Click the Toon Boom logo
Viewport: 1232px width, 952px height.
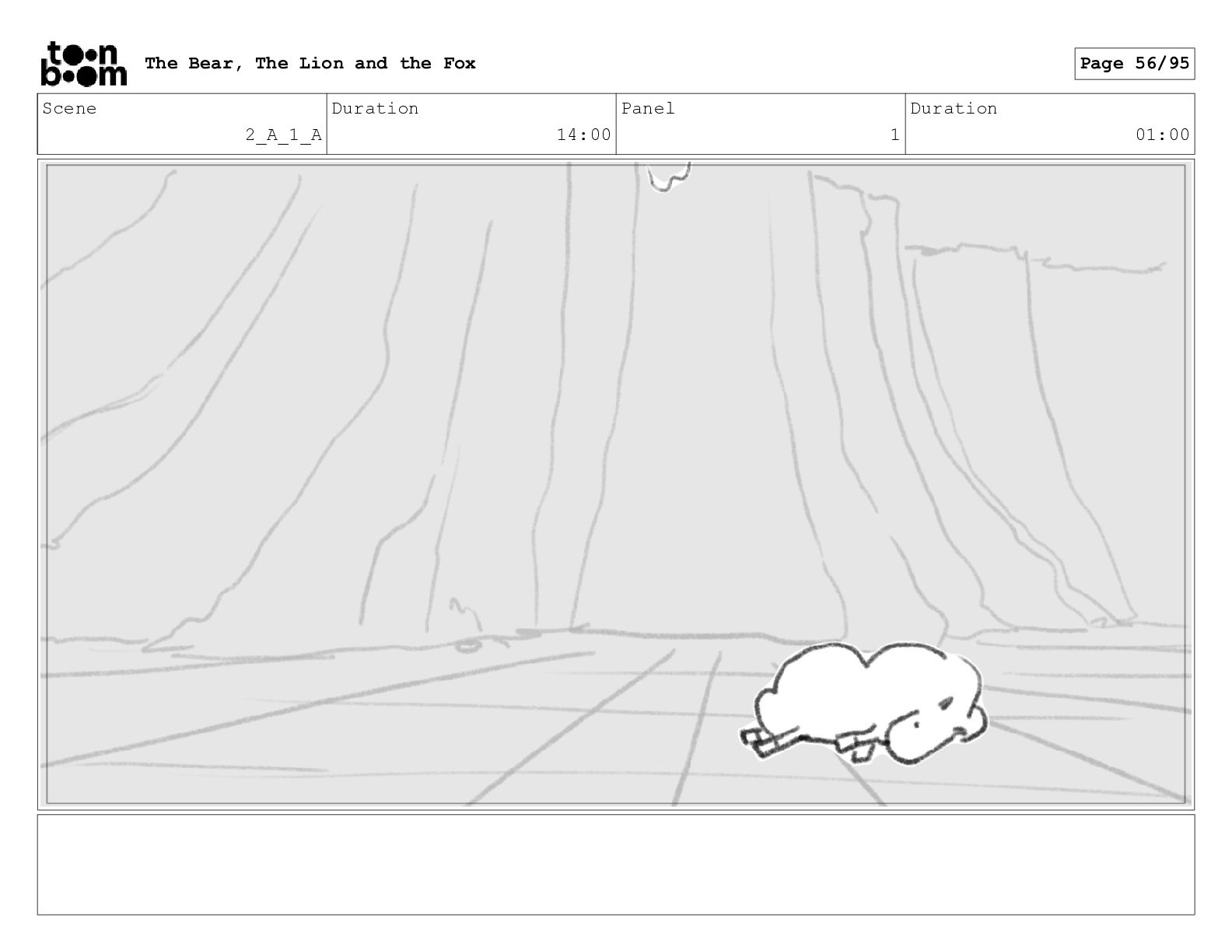point(83,64)
